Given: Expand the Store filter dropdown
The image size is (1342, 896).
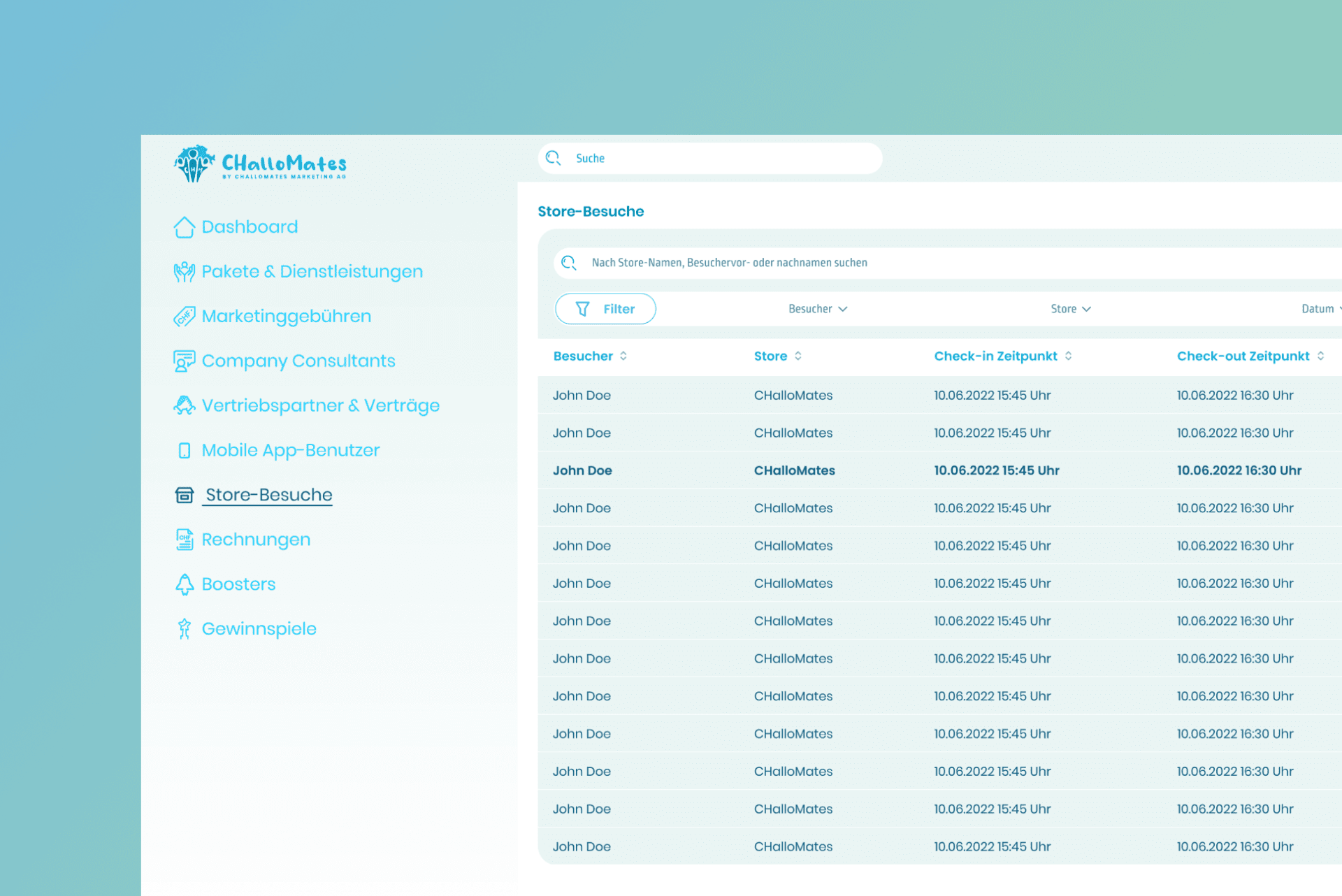Looking at the screenshot, I should 1070,309.
